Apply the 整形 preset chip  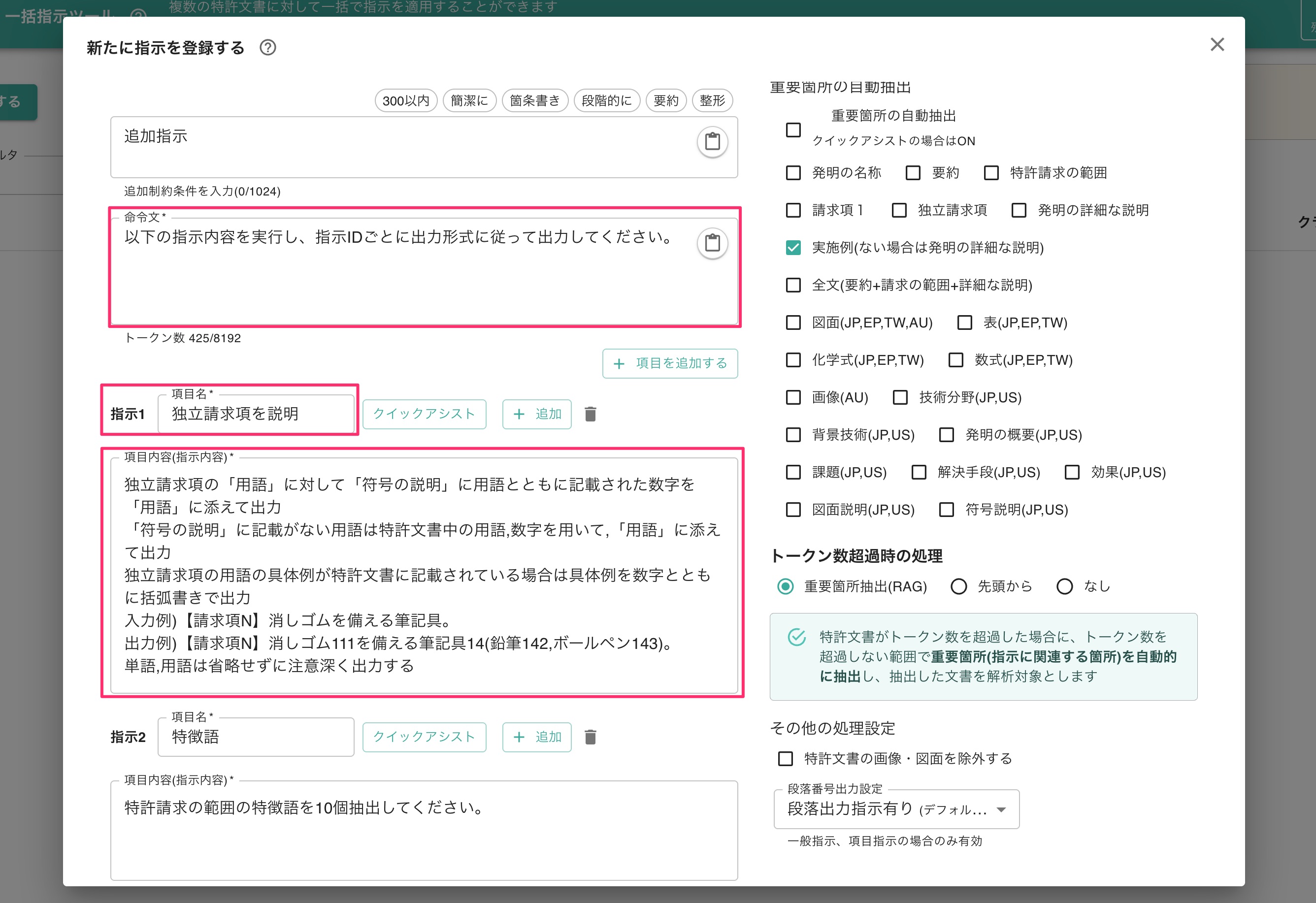(712, 101)
